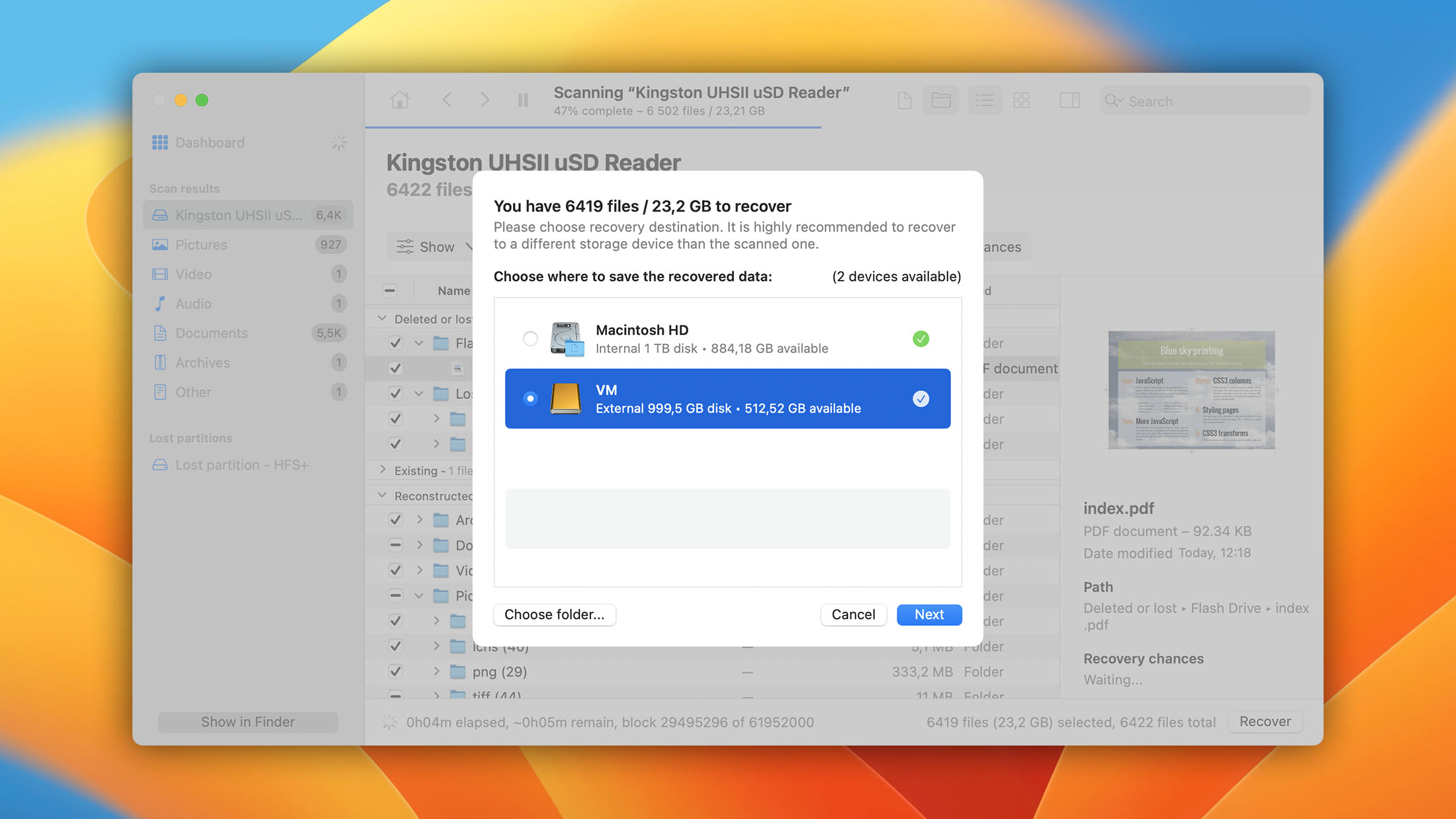Image resolution: width=1456 pixels, height=819 pixels.
Task: Navigate forward with the right chevron
Action: (x=484, y=100)
